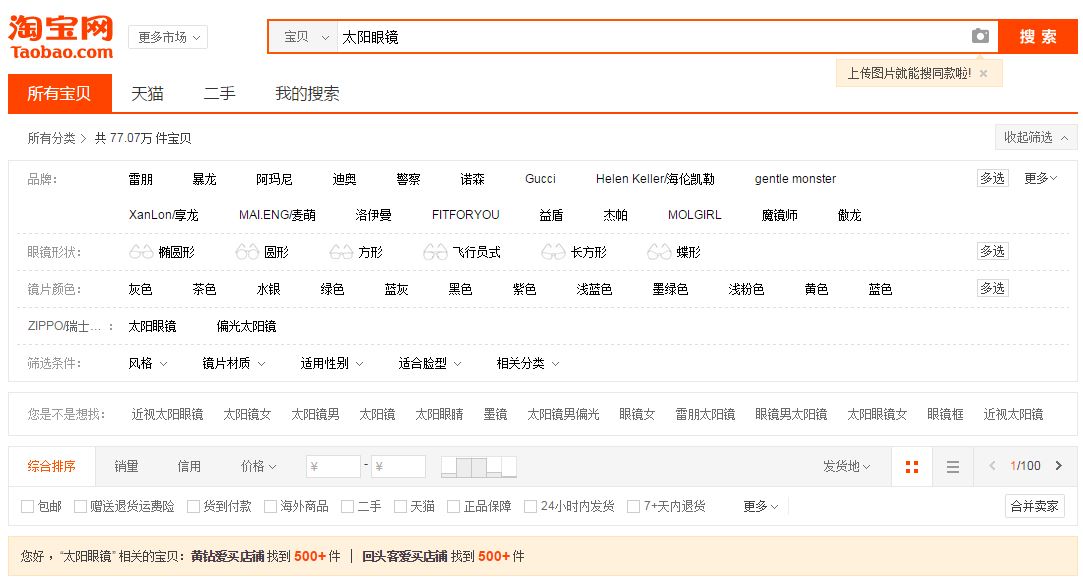Click the Taobao logo
The image size is (1083, 582).
click(x=61, y=37)
